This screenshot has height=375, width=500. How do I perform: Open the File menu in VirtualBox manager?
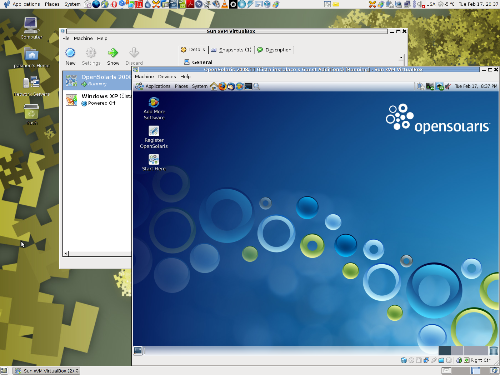(x=66, y=38)
